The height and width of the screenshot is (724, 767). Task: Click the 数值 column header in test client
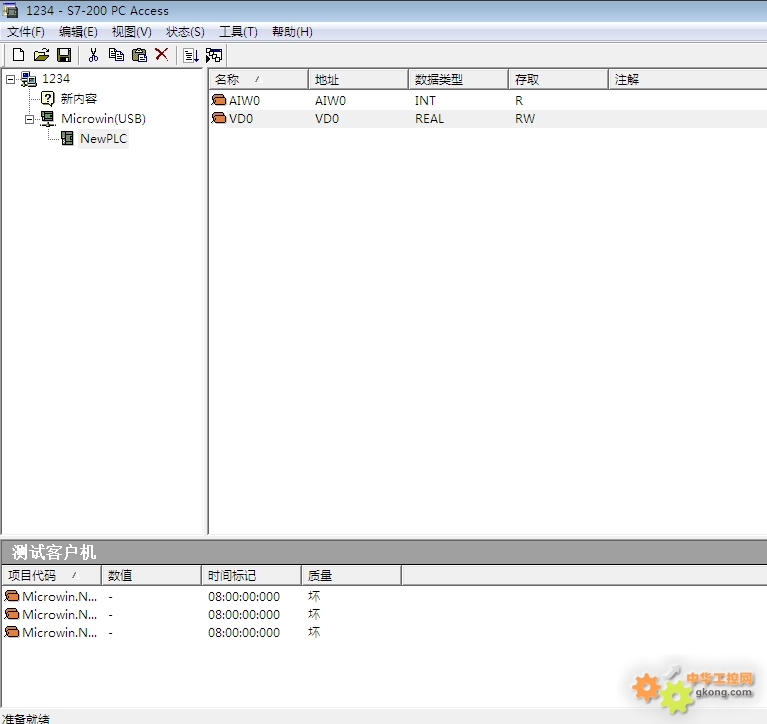(151, 575)
